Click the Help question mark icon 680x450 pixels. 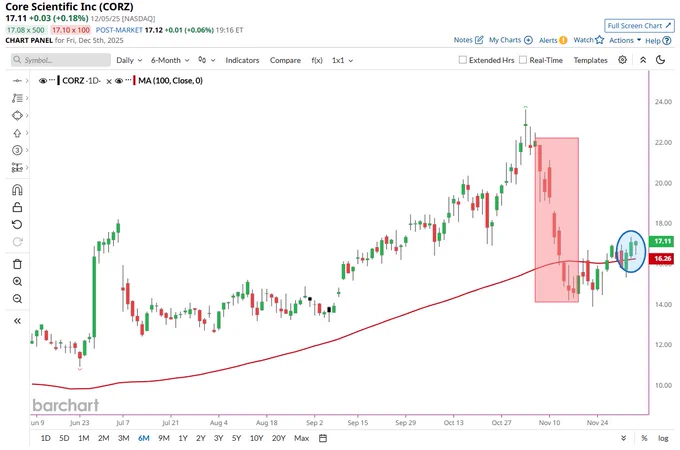(x=667, y=41)
